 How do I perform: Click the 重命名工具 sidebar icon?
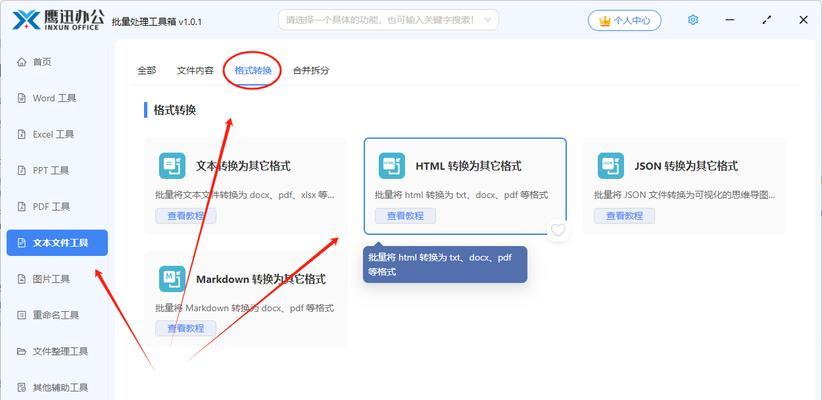21,315
